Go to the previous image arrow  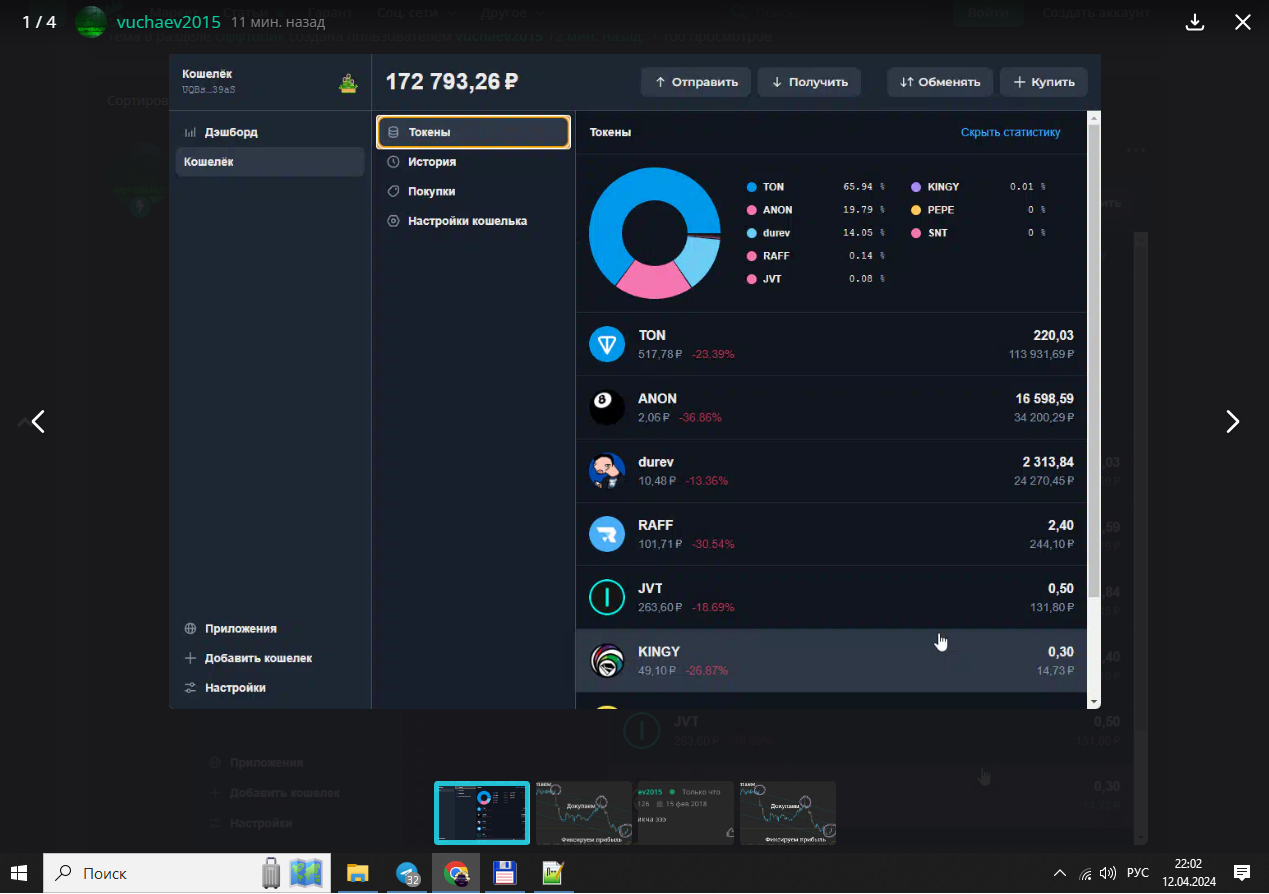pos(38,422)
